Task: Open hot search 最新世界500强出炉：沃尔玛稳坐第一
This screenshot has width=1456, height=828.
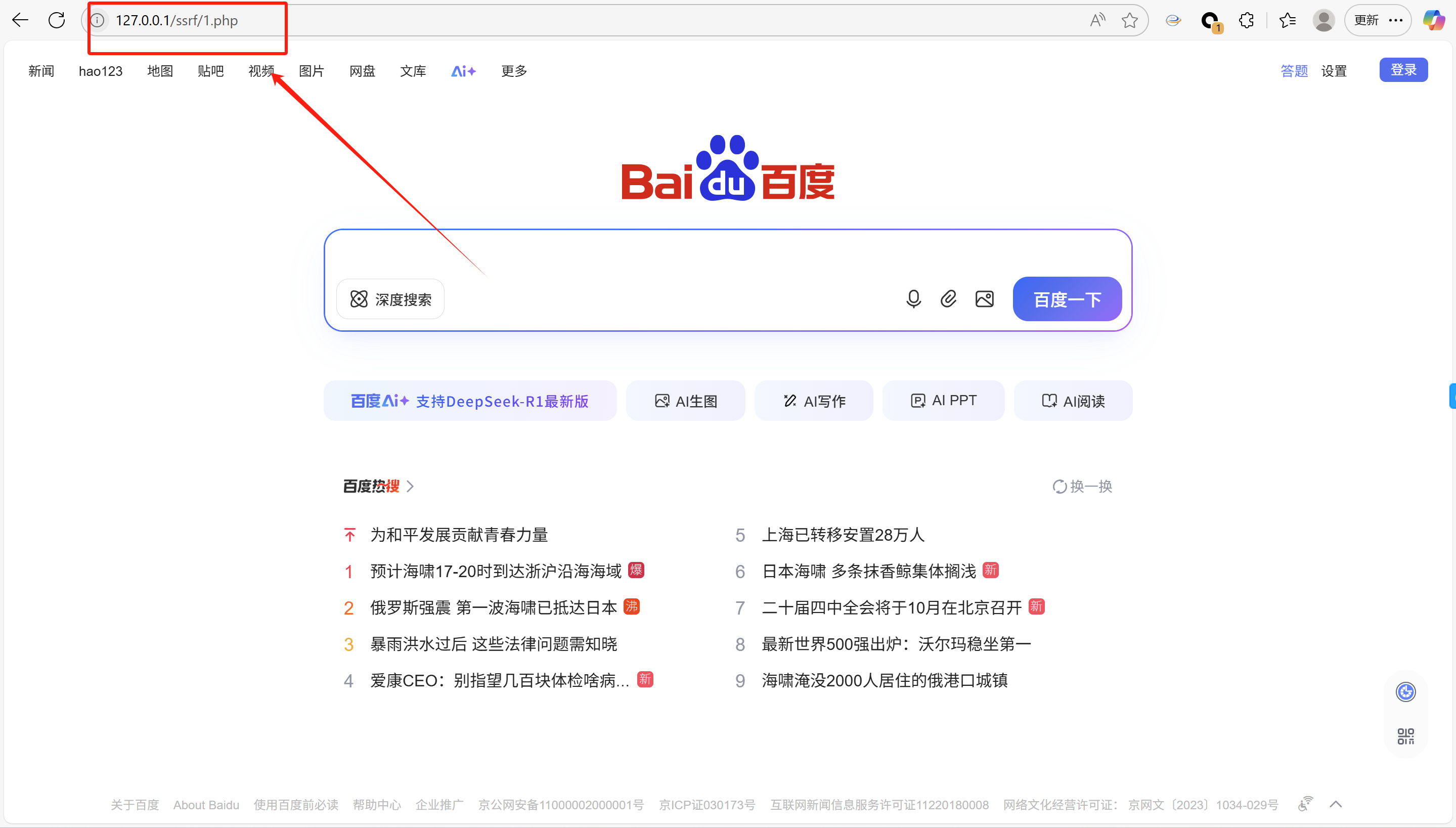Action: pyautogui.click(x=897, y=644)
